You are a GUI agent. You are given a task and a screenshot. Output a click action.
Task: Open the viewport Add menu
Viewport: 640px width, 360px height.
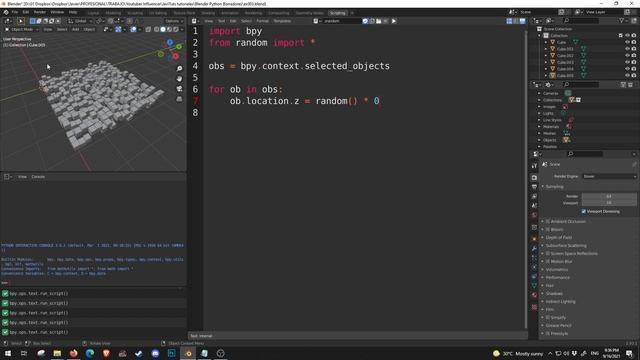(76, 29)
